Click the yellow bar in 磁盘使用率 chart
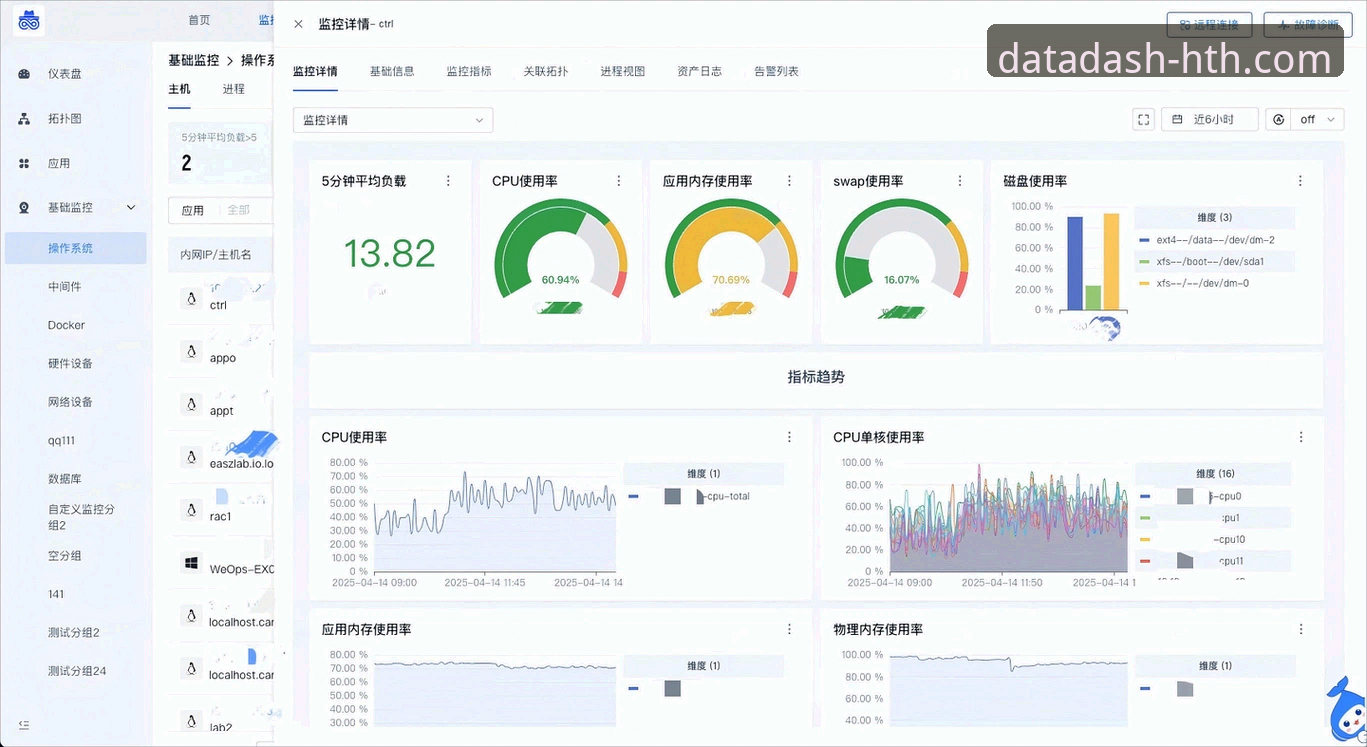 (x=1111, y=262)
